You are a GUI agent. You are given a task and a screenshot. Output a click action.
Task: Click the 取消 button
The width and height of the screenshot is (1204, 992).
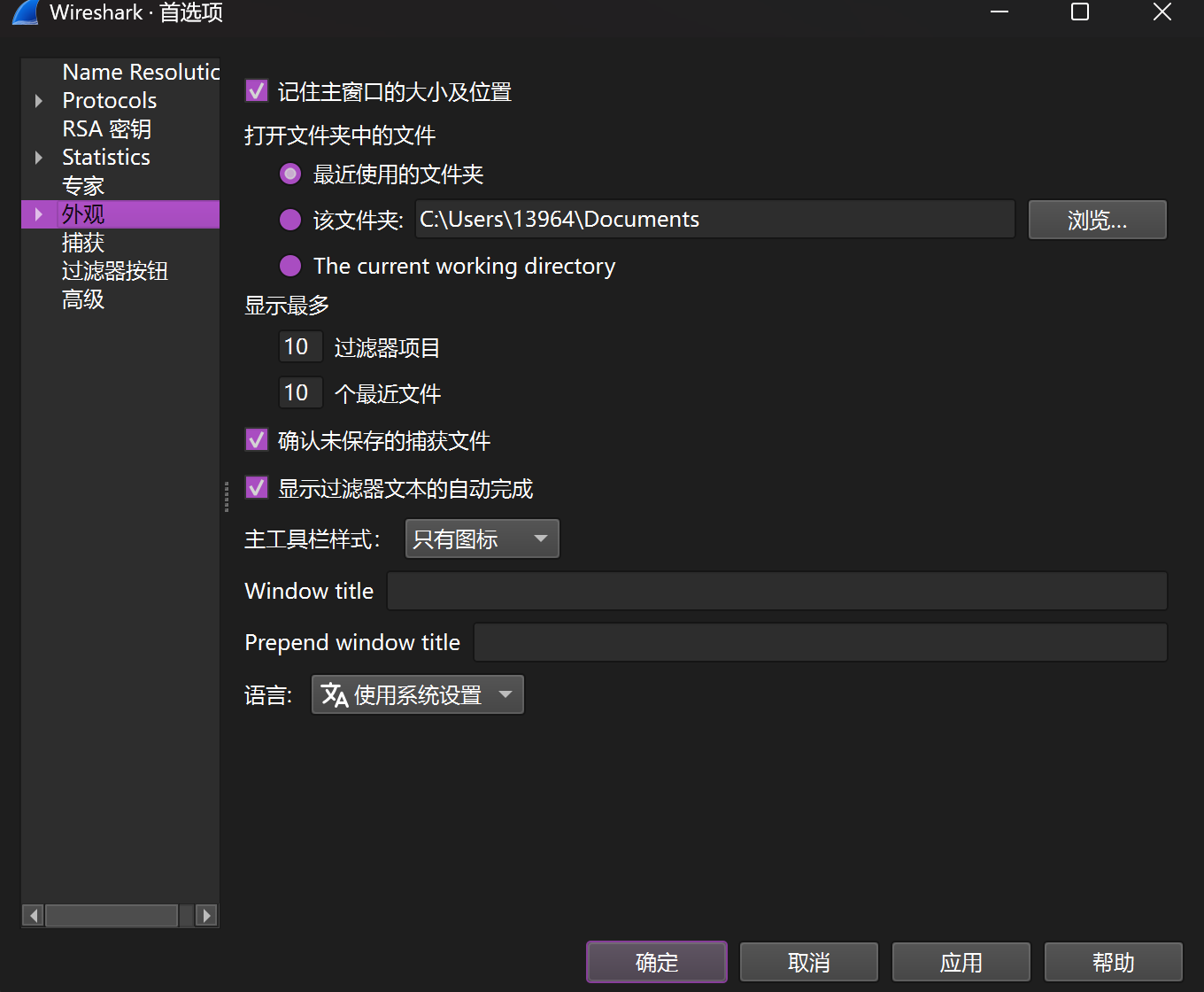click(809, 962)
